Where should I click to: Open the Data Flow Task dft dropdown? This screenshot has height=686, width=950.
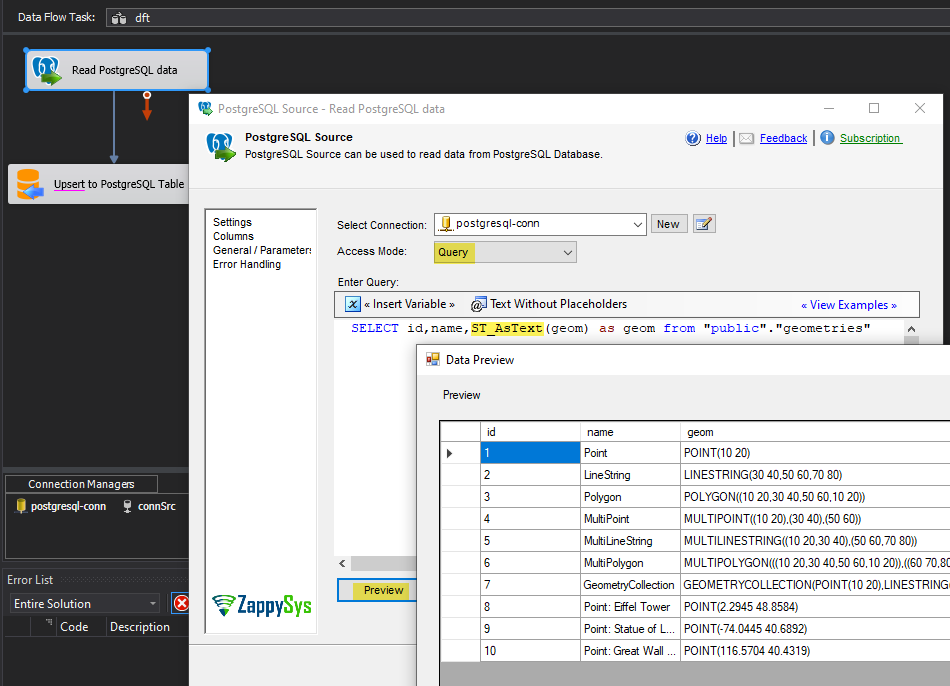[527, 18]
